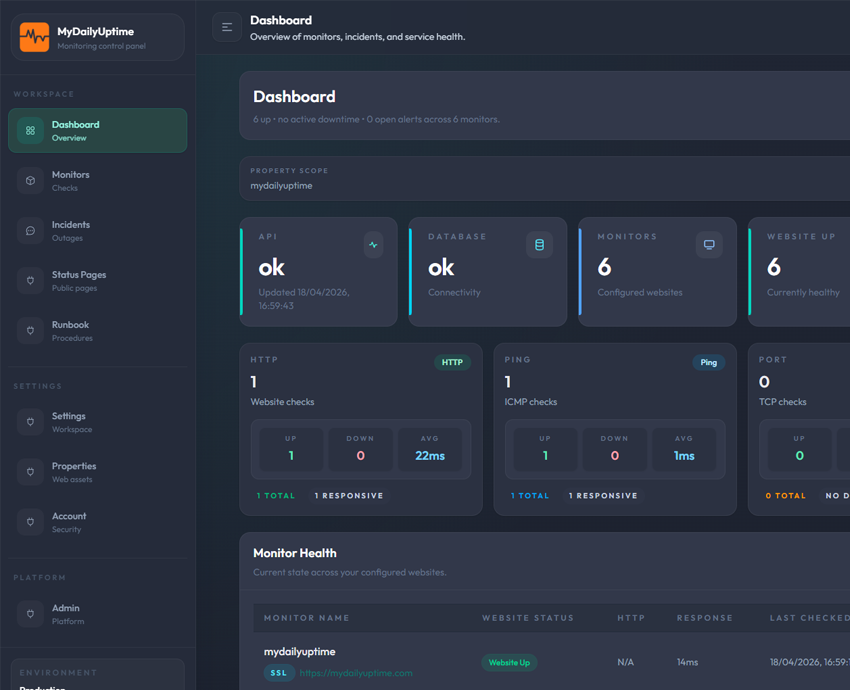Open the Account Security menu item
The height and width of the screenshot is (690, 850).
98,522
